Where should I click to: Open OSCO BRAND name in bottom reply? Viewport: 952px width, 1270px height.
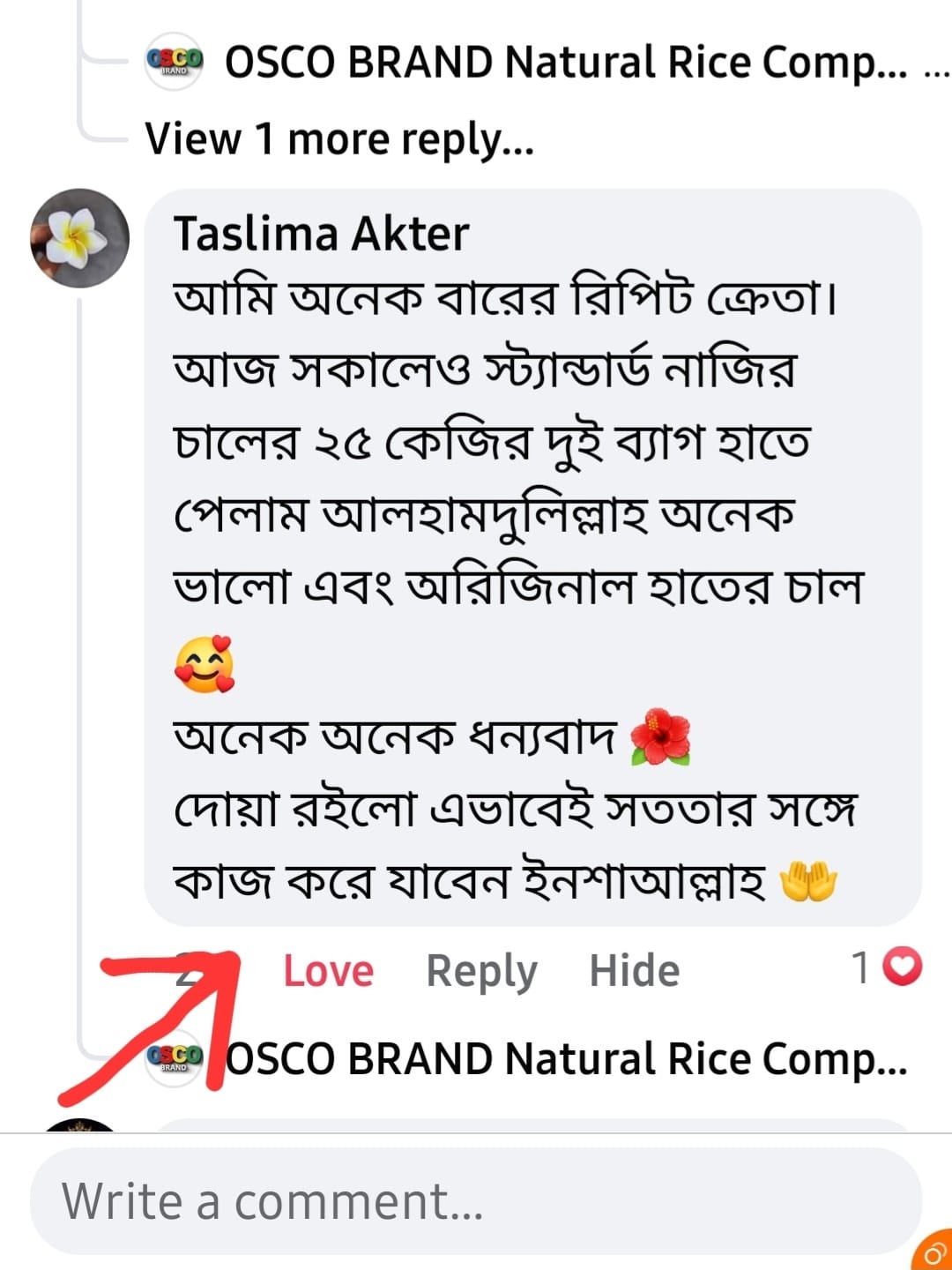(x=564, y=1059)
